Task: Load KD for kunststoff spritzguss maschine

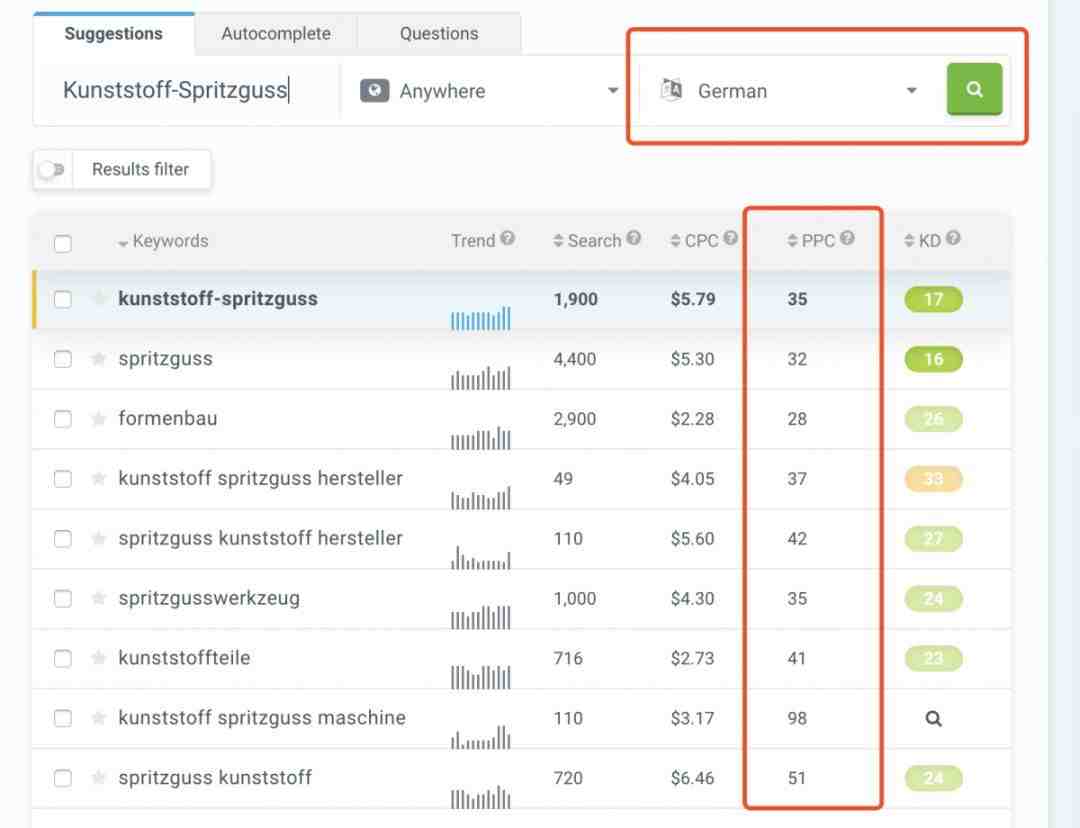Action: (933, 718)
